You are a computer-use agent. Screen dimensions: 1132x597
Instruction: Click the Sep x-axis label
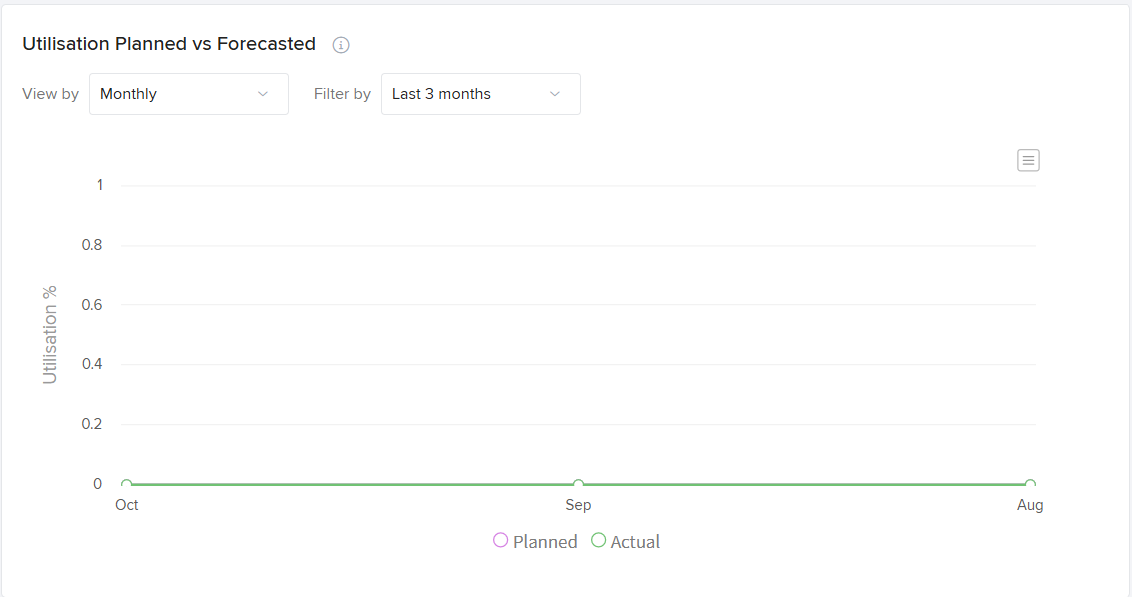click(578, 505)
